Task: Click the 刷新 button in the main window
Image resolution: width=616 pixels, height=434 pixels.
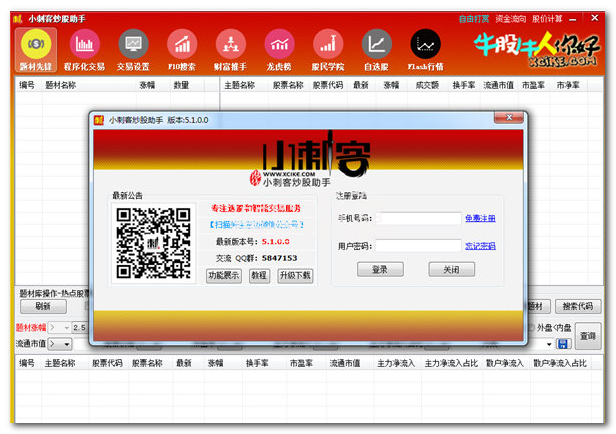Action: (43, 306)
